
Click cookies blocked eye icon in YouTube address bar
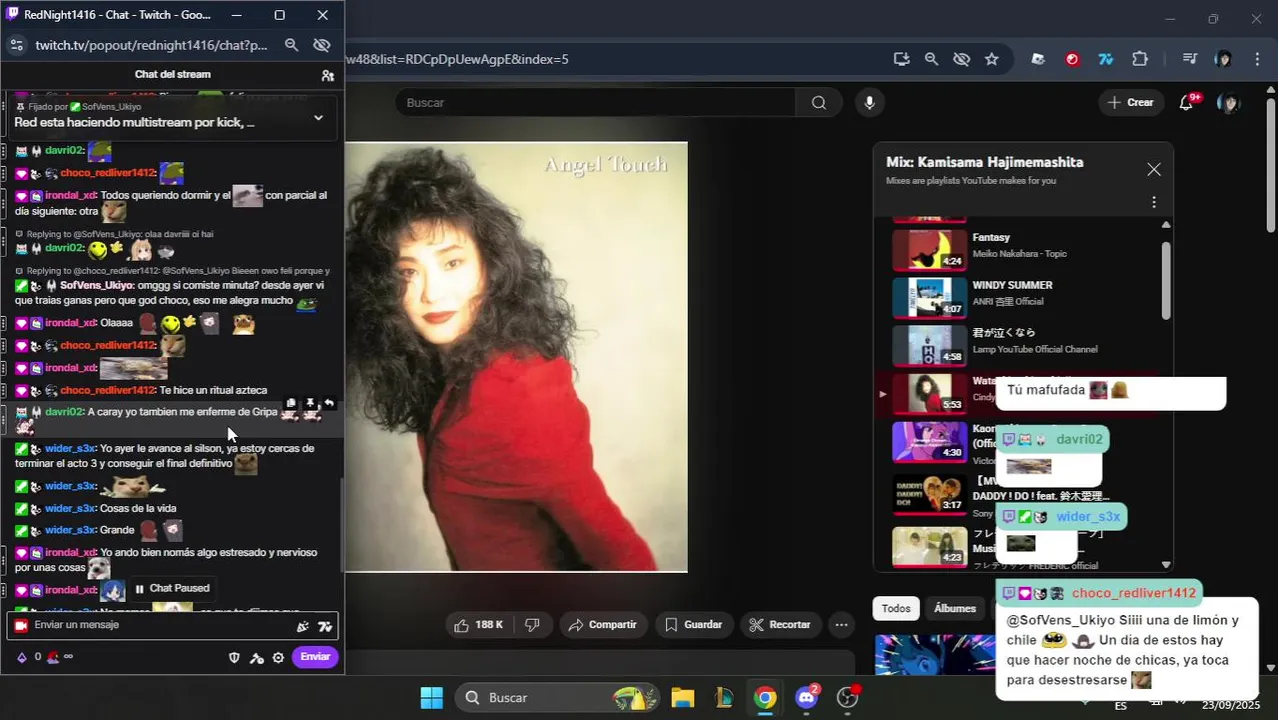(x=961, y=59)
